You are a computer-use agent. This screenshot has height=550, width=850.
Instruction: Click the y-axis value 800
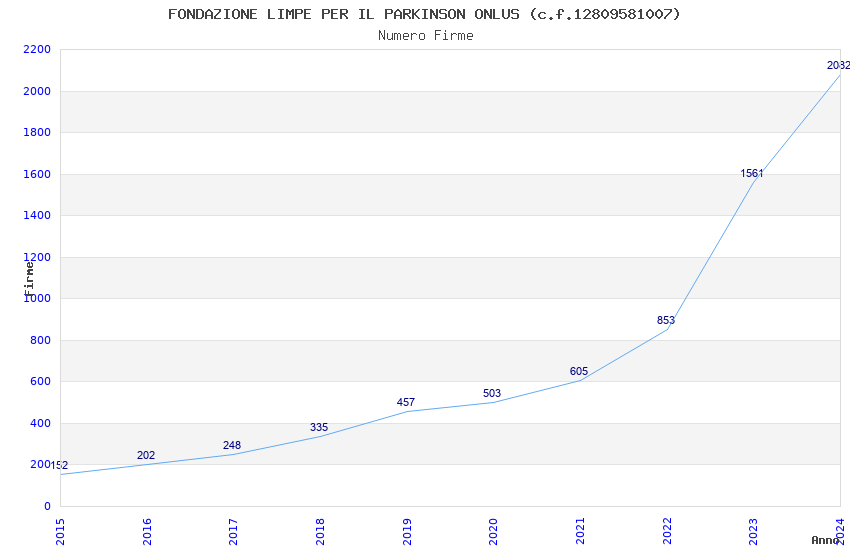[40, 340]
